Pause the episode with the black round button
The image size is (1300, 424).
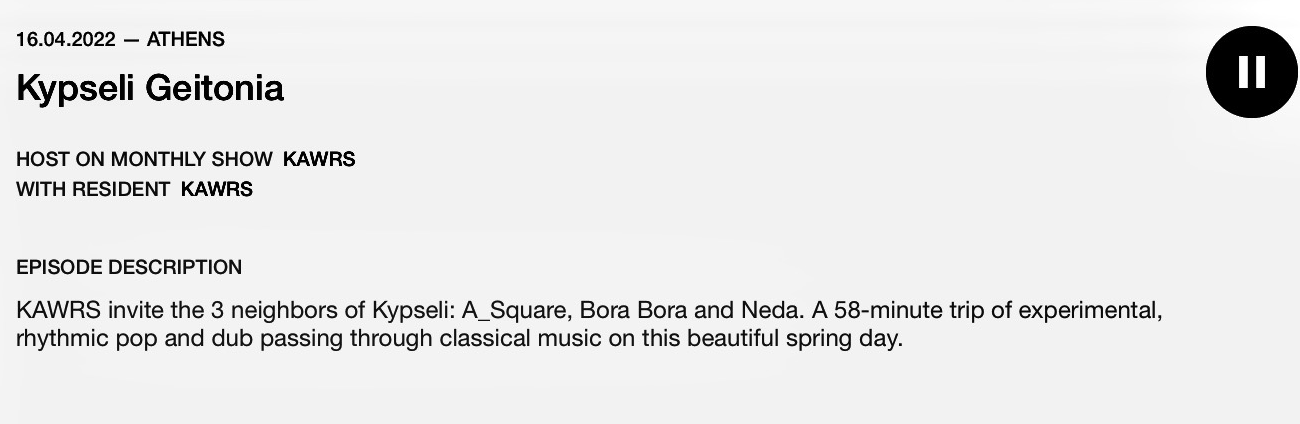click(x=1252, y=72)
